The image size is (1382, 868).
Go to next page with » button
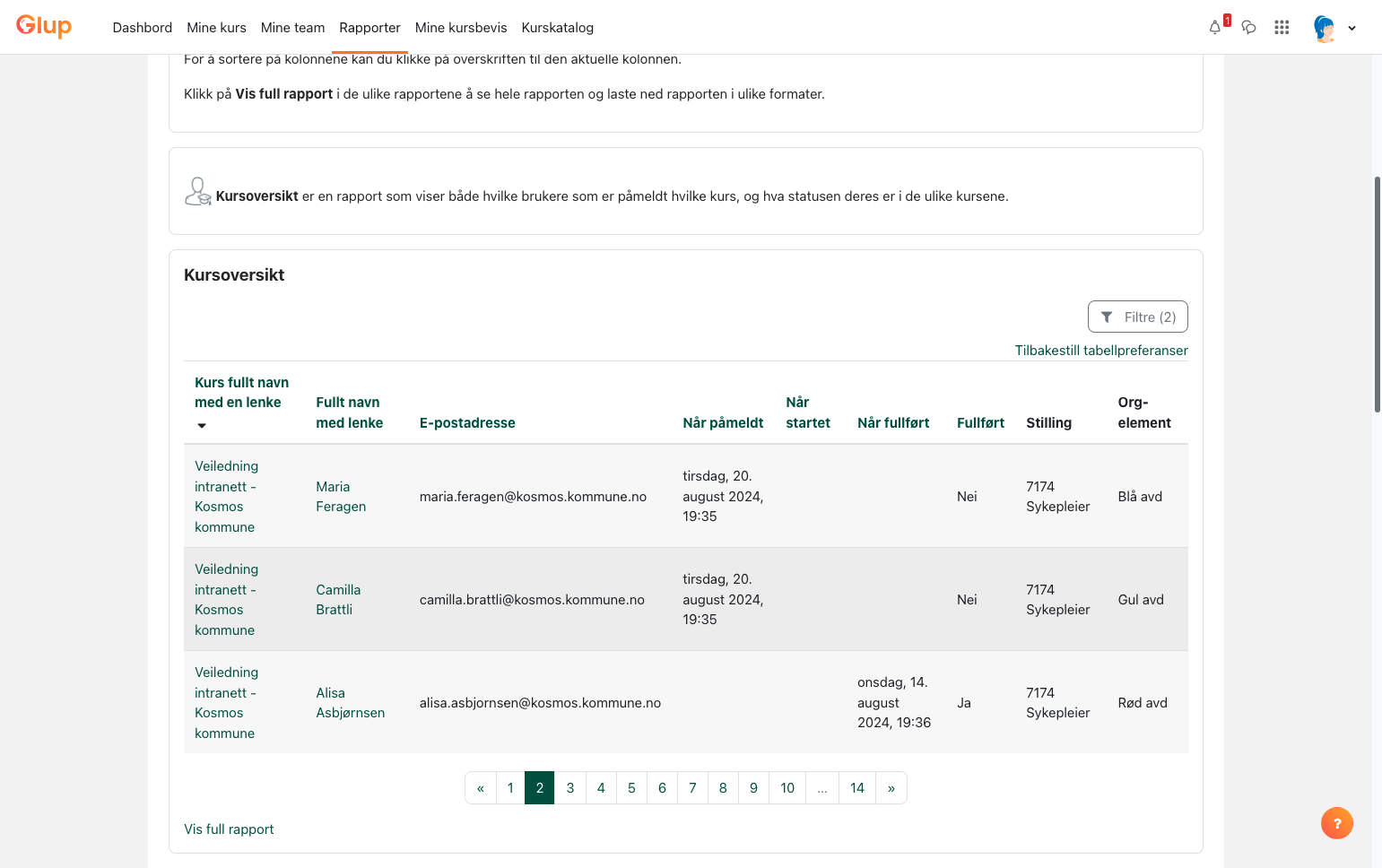pyautogui.click(x=891, y=788)
